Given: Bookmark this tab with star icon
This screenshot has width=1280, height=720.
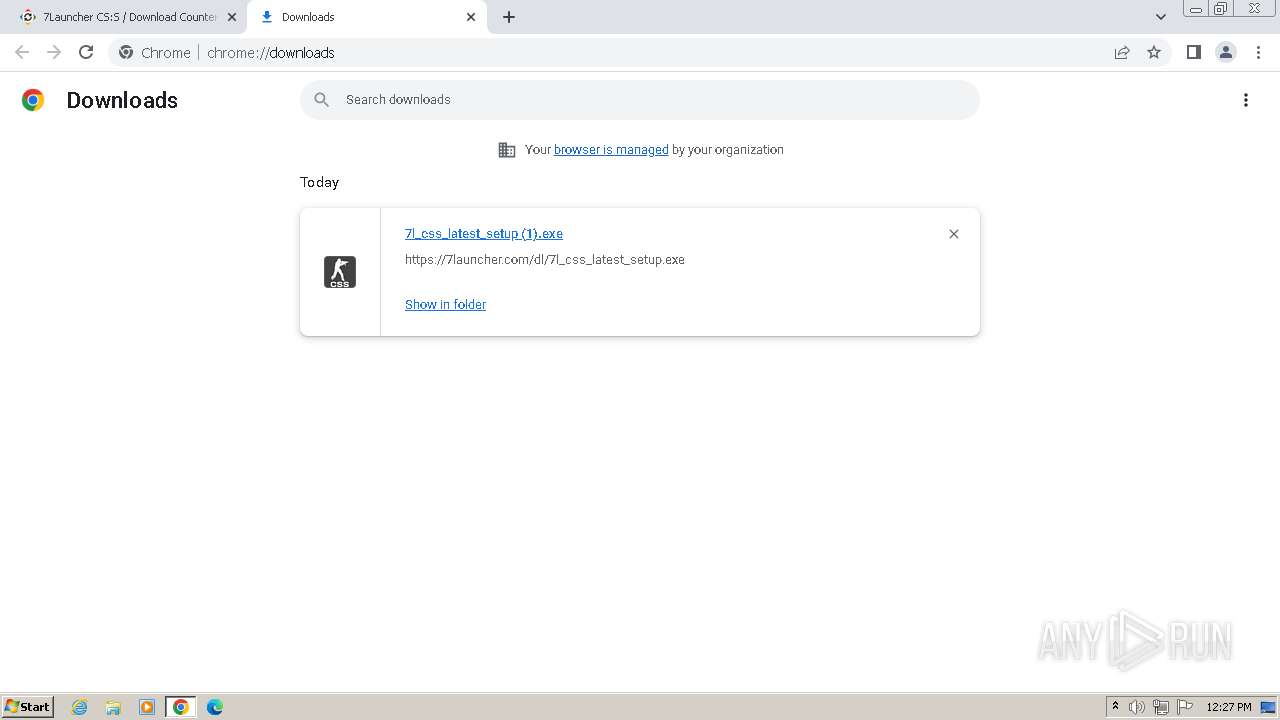Looking at the screenshot, I should tap(1154, 52).
